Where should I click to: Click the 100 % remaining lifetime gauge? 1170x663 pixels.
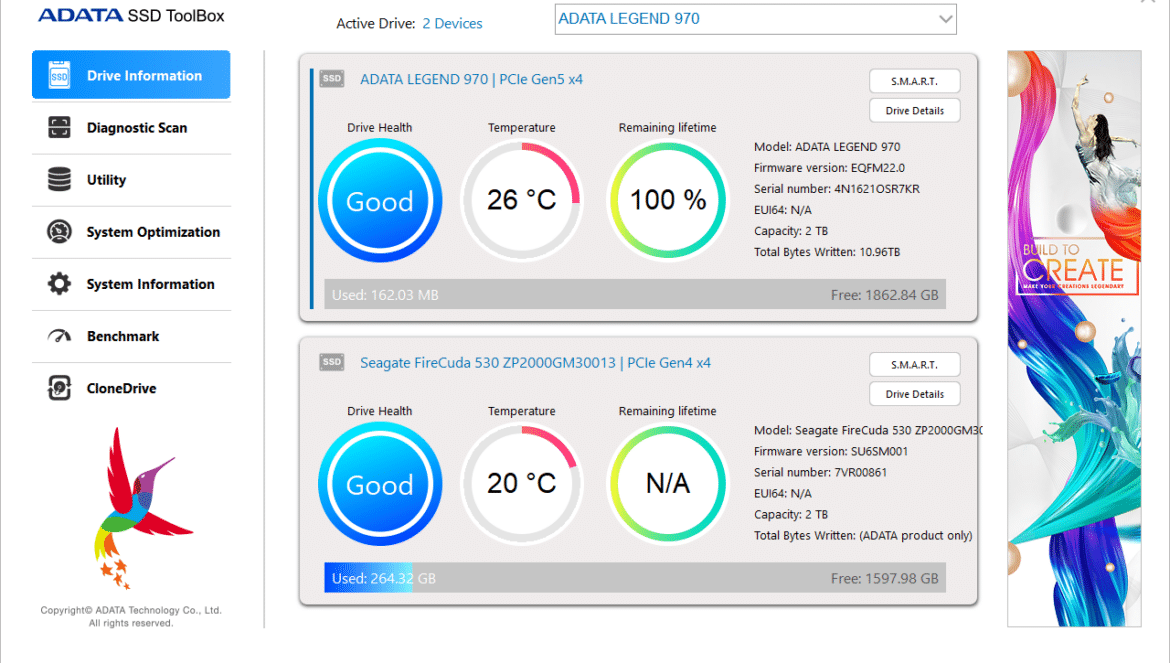pos(668,200)
